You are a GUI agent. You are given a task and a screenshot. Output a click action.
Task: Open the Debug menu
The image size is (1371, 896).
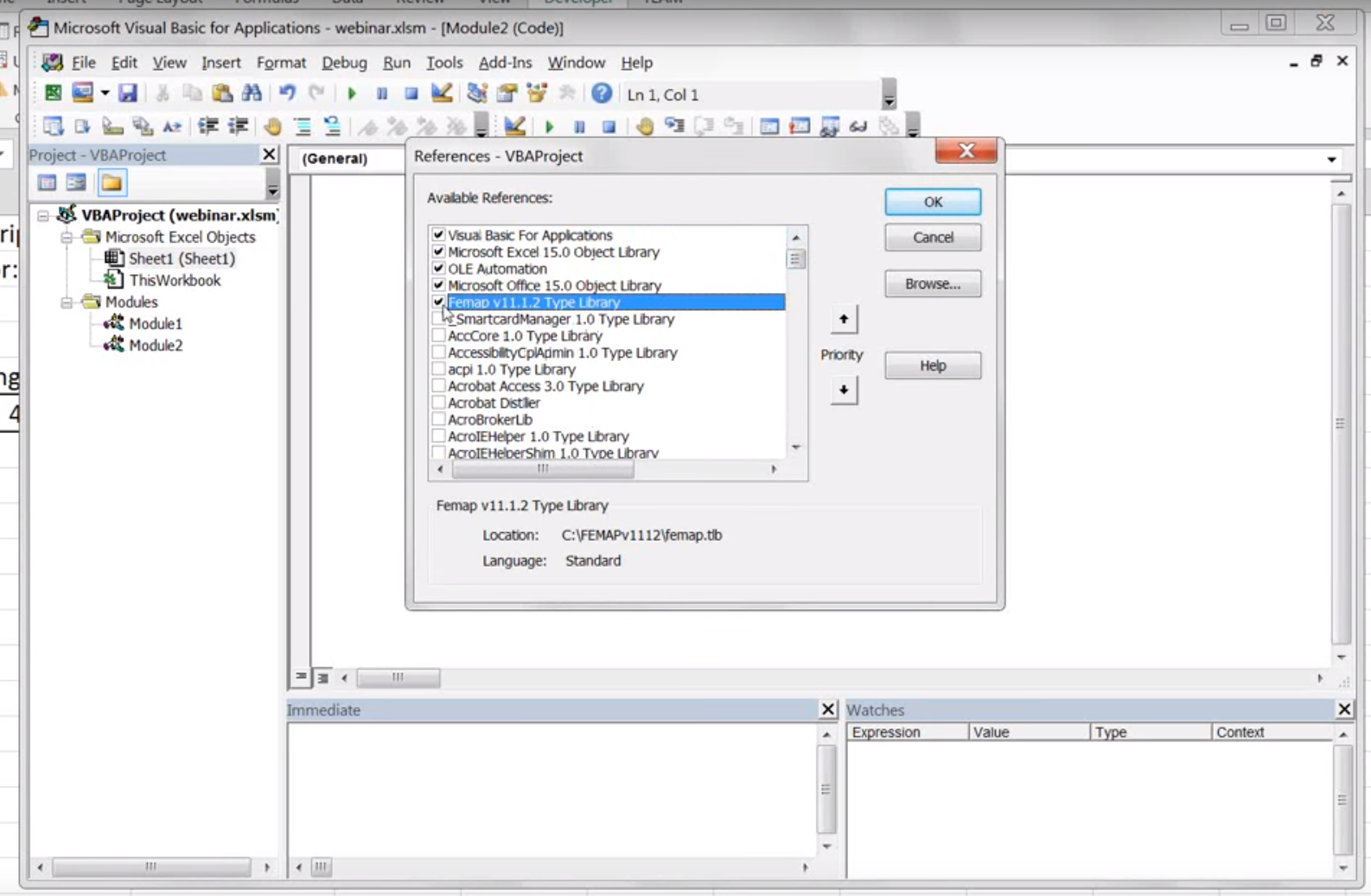coord(344,62)
